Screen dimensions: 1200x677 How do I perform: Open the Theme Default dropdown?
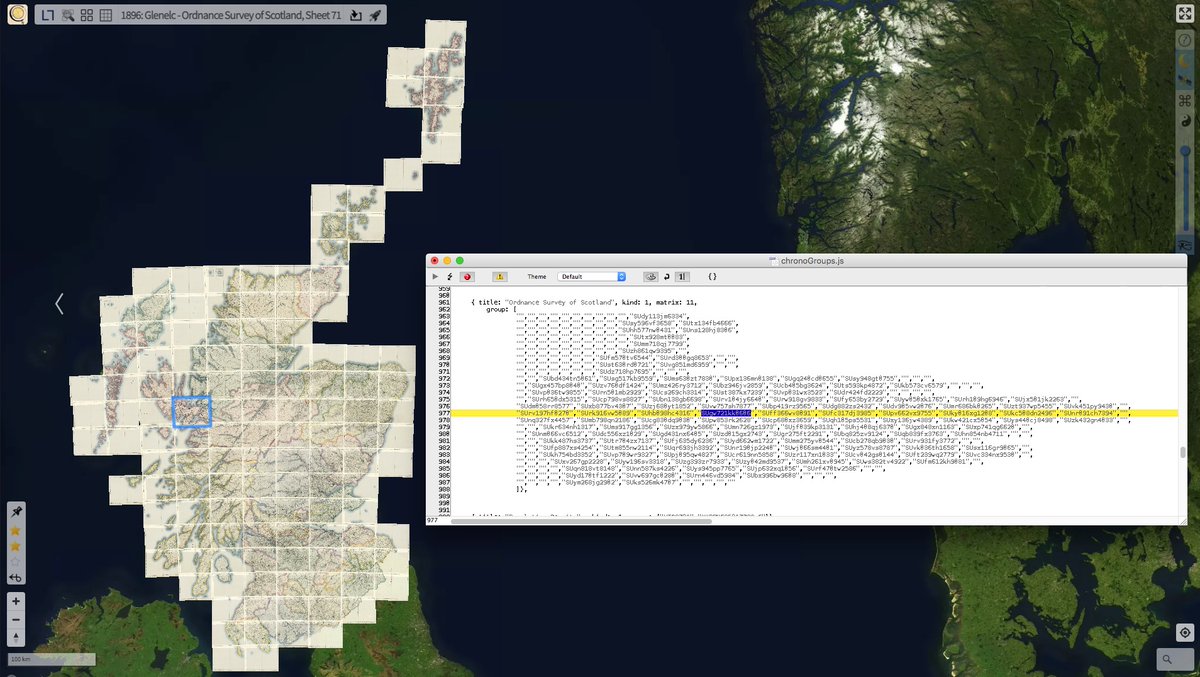point(592,276)
